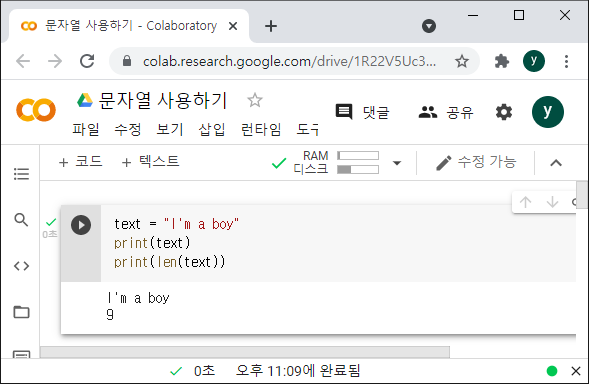Click the site lock icon in address bar
This screenshot has width=589, height=384.
127,61
